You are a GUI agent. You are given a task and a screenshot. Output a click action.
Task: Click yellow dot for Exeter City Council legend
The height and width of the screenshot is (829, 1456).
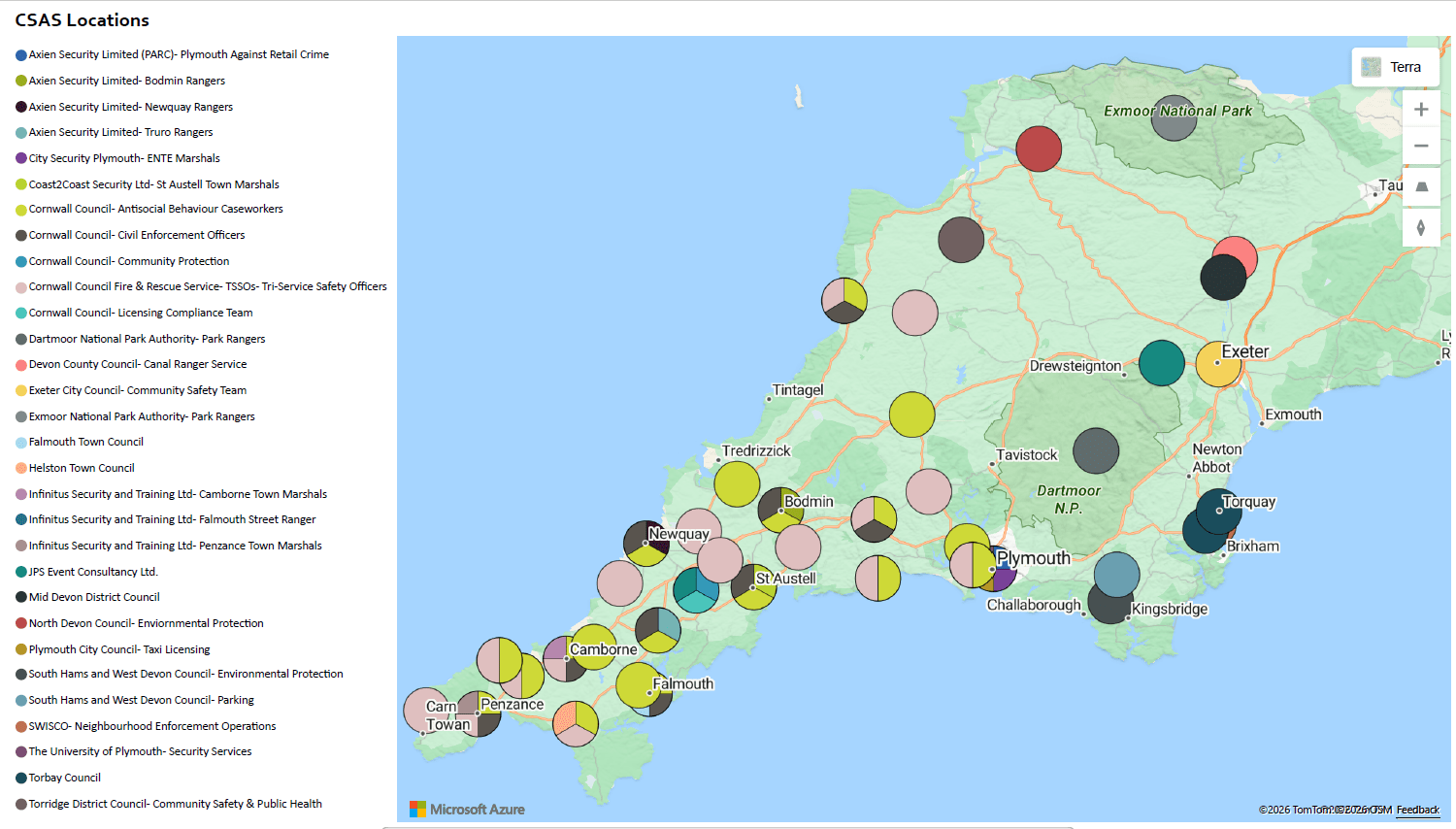tap(21, 391)
